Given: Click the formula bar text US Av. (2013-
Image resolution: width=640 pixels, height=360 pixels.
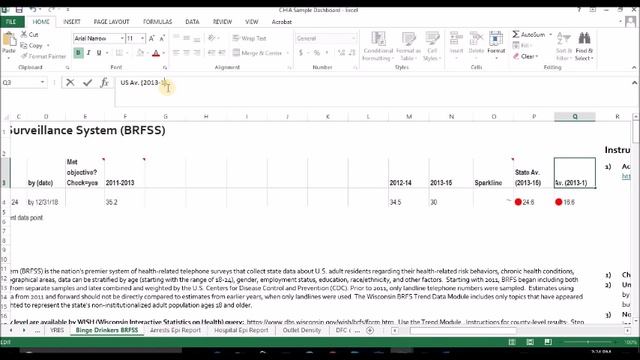Looking at the screenshot, I should pyautogui.click(x=140, y=82).
